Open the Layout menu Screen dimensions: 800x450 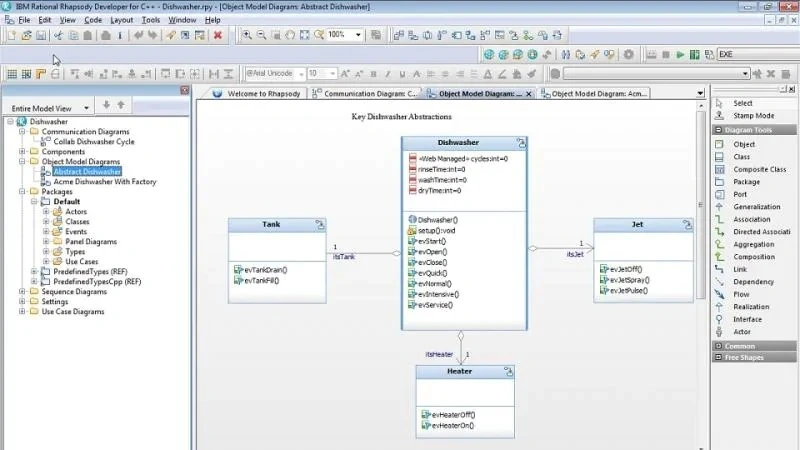[121, 20]
